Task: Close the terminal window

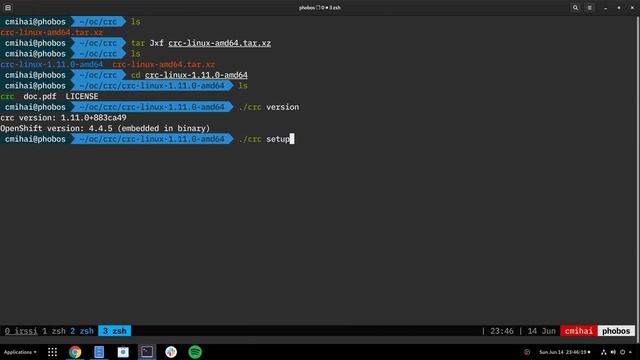Action: (632, 8)
